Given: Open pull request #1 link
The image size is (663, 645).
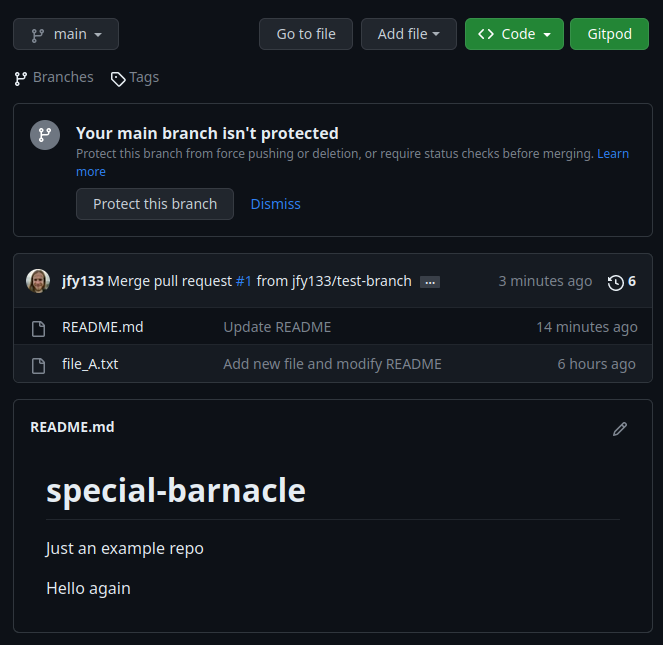Looking at the screenshot, I should (x=244, y=281).
